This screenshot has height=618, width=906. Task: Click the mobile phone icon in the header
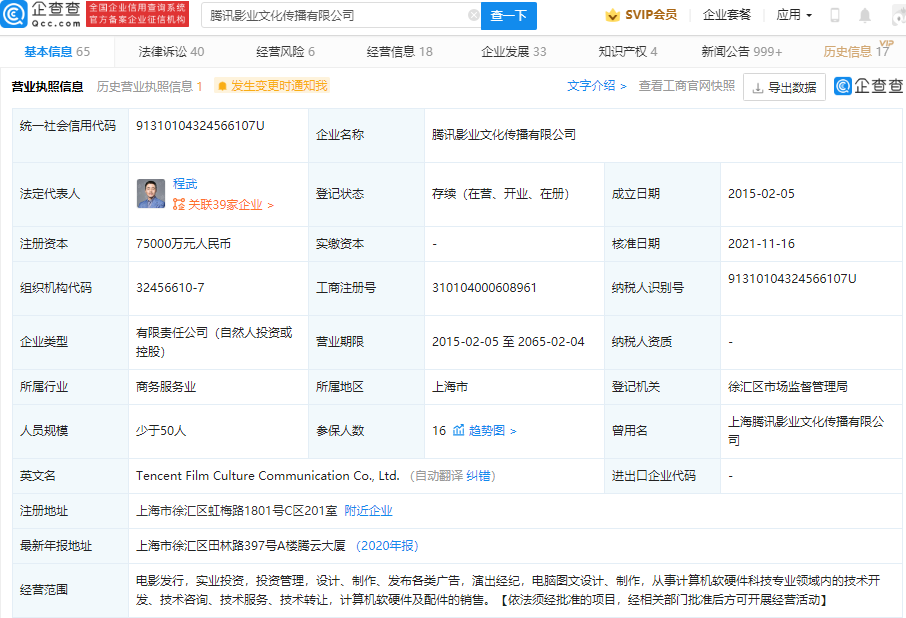pyautogui.click(x=835, y=16)
